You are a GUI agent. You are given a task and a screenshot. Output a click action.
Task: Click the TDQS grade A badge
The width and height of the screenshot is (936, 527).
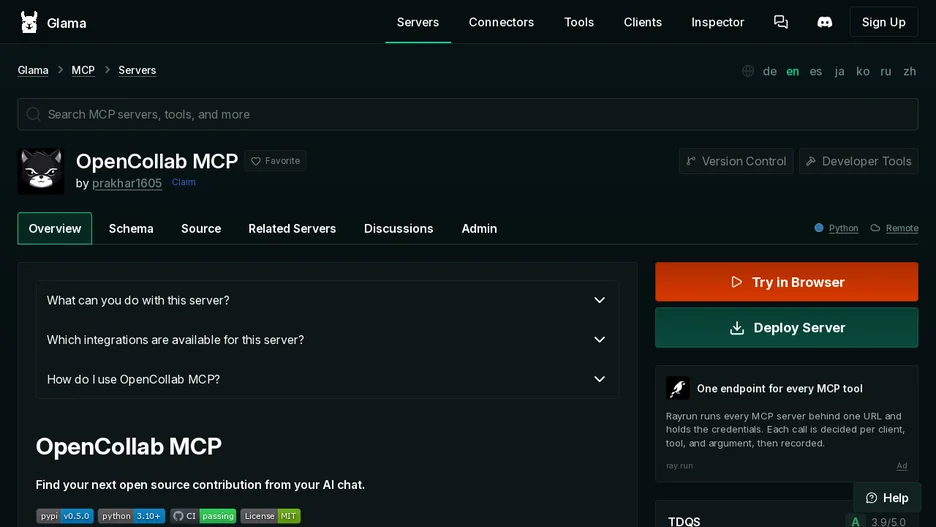click(x=855, y=521)
